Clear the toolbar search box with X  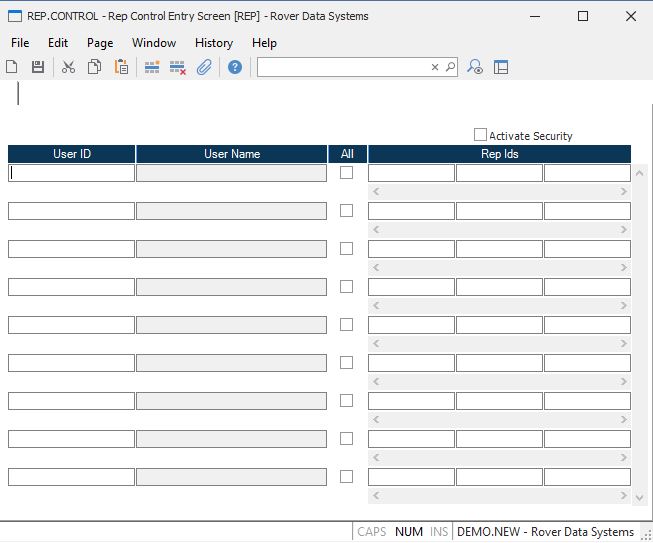pos(435,67)
